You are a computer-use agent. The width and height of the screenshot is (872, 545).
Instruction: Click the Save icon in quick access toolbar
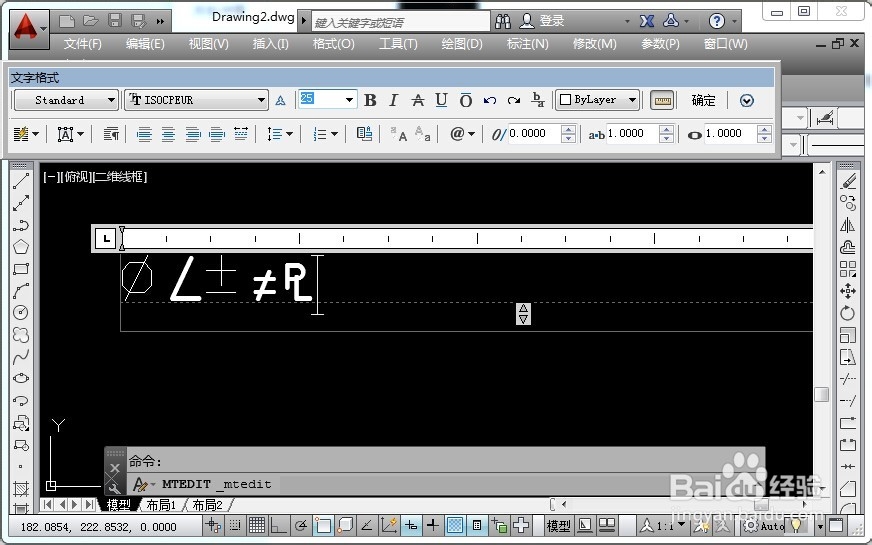coord(115,21)
